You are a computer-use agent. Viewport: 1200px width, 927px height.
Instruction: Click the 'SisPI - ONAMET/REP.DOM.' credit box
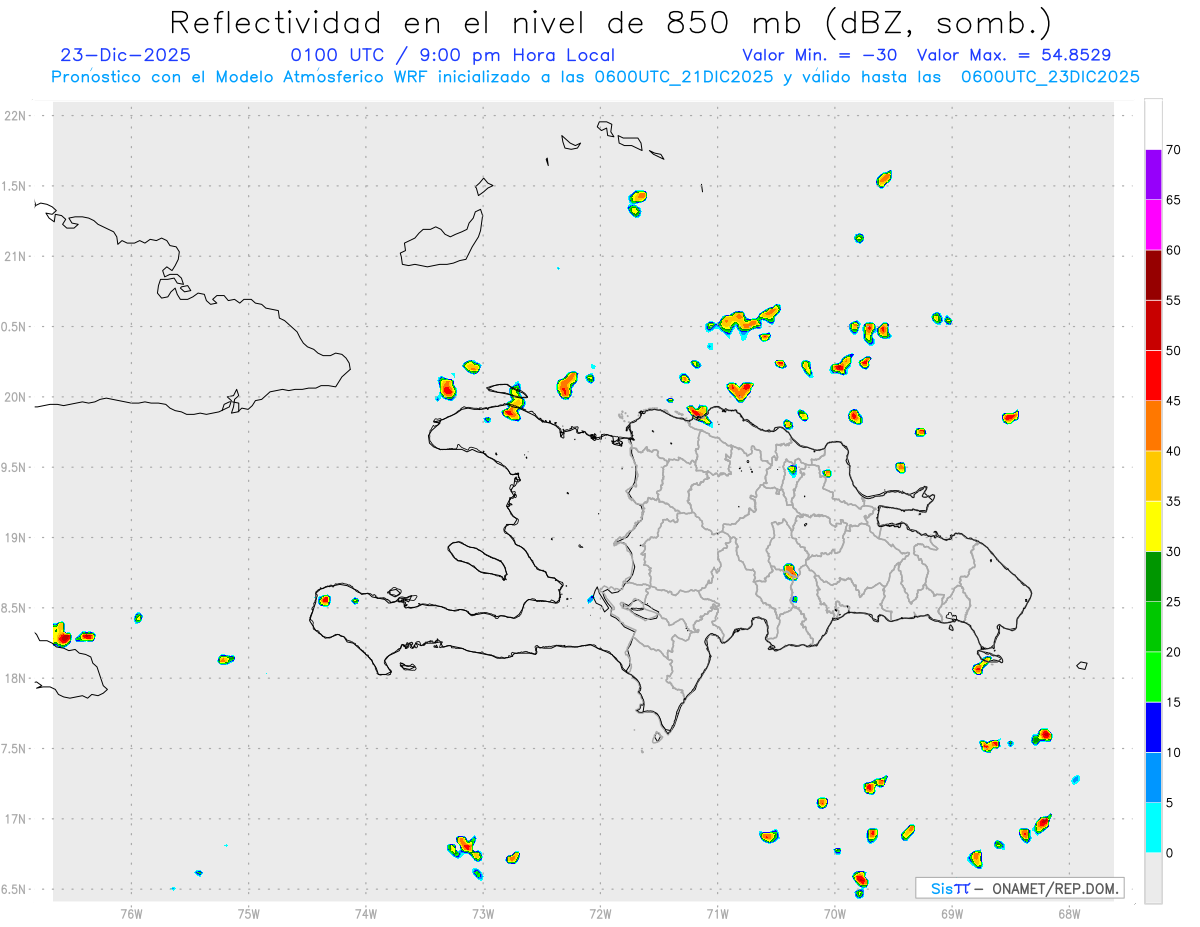pyautogui.click(x=1020, y=888)
